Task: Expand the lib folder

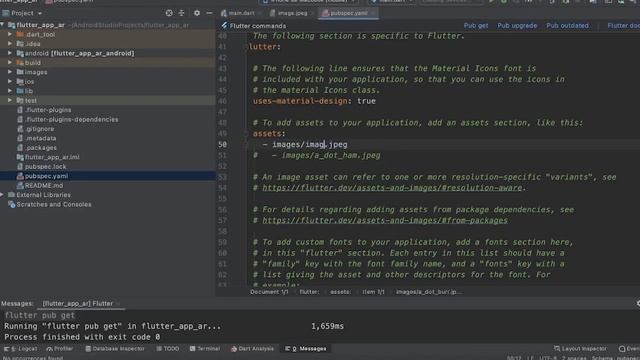Action: pyautogui.click(x=10, y=91)
